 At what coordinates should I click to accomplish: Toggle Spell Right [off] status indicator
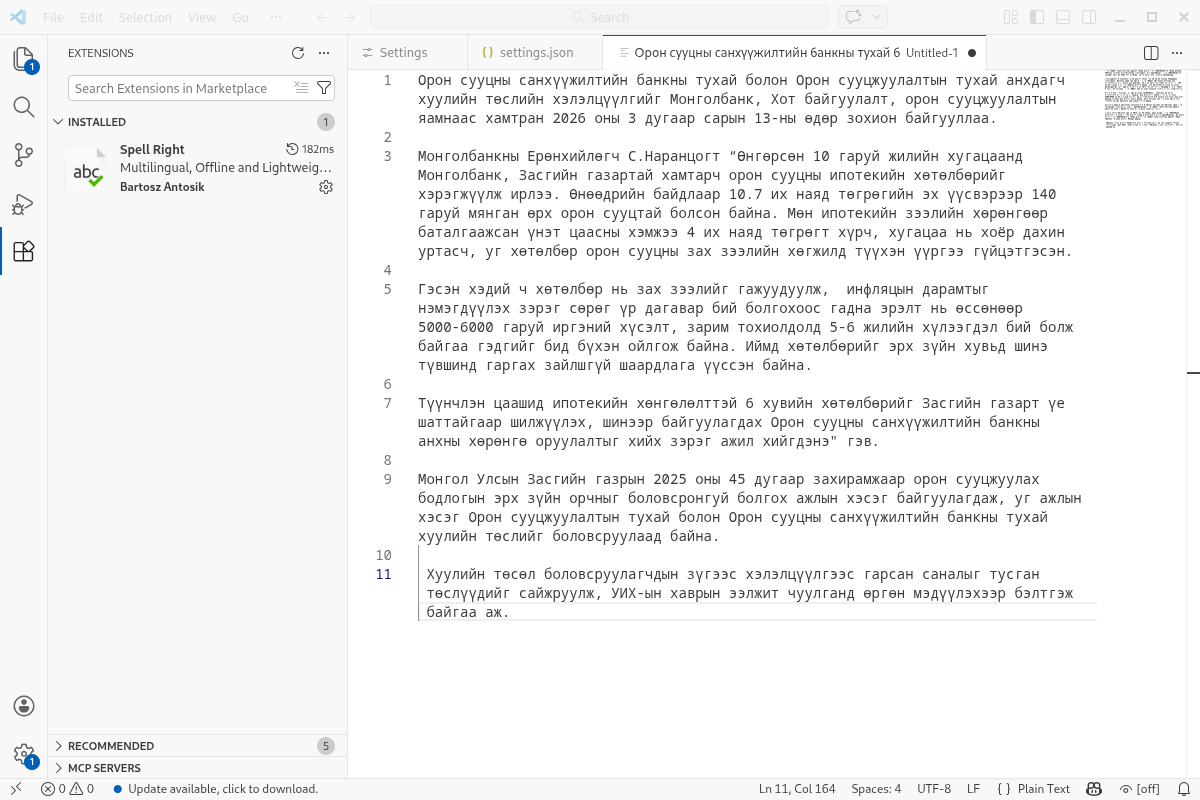pyautogui.click(x=1139, y=789)
